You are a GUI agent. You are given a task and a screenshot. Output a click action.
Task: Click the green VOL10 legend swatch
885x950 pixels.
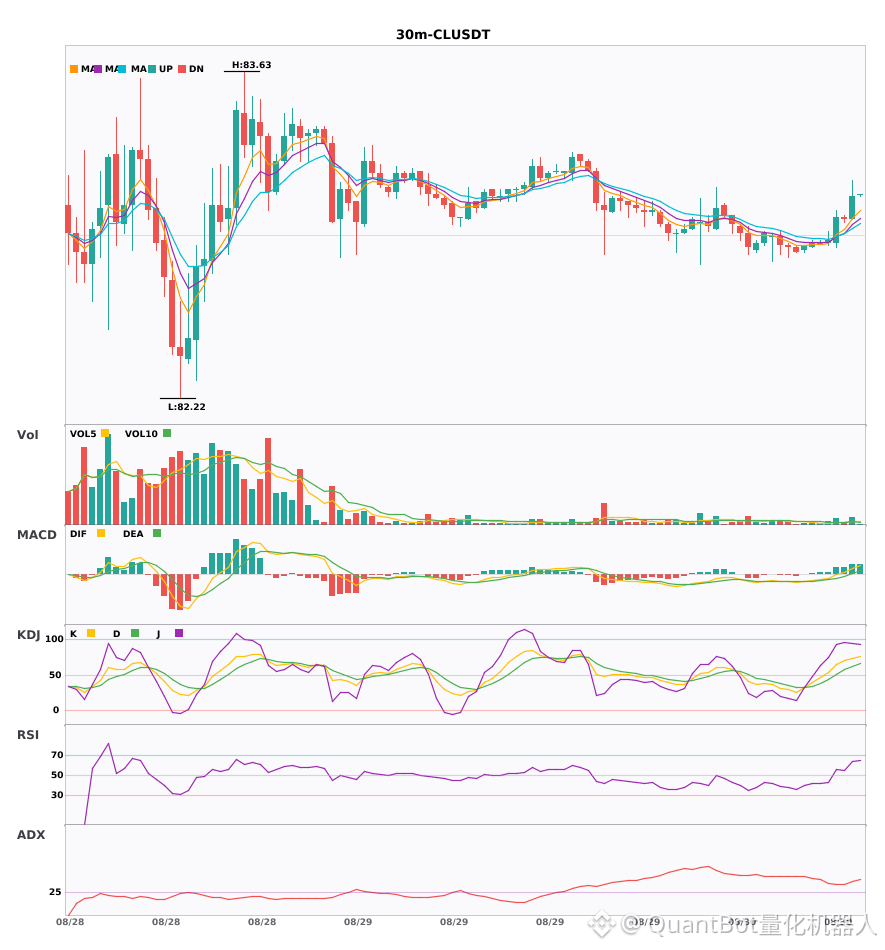(x=167, y=433)
